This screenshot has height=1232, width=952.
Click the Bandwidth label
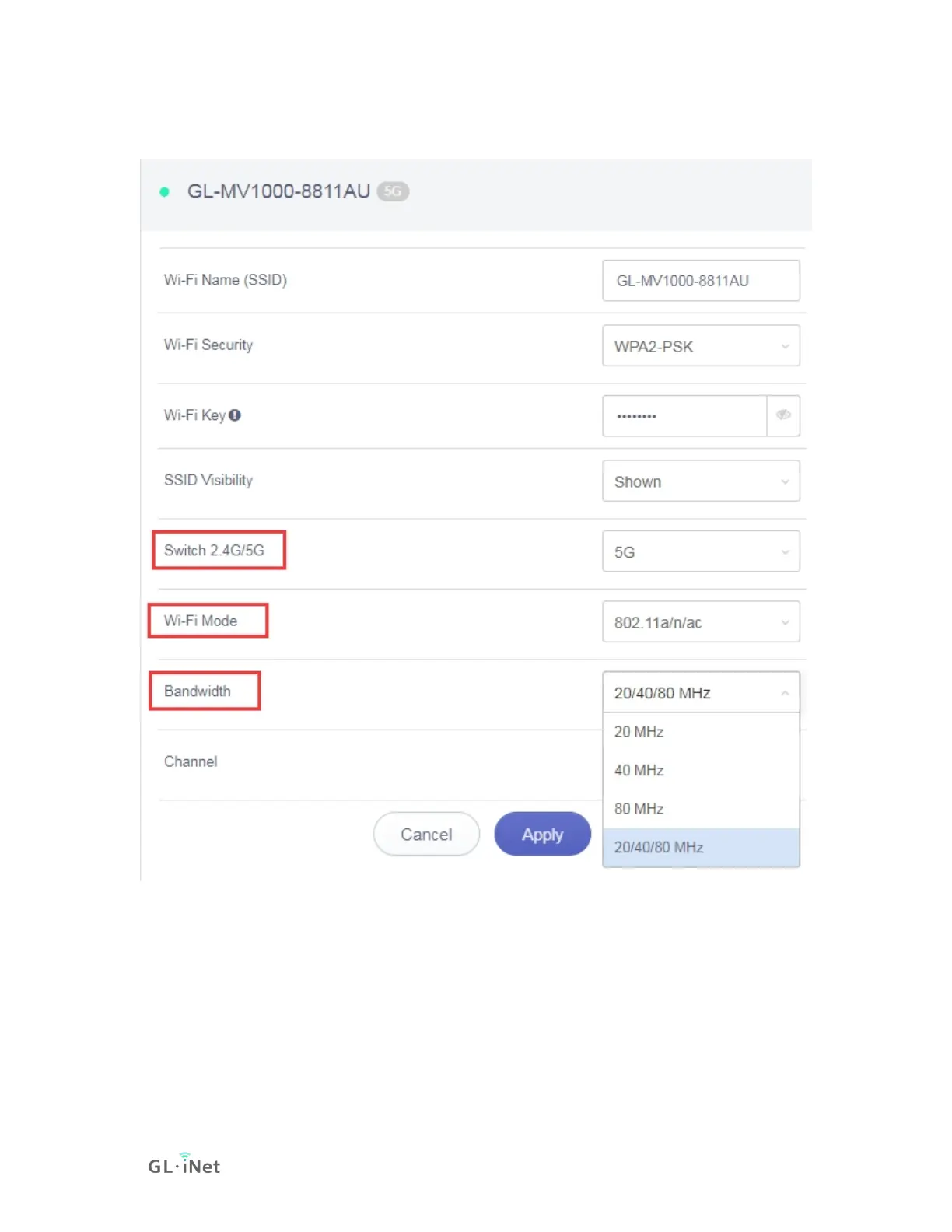point(198,691)
